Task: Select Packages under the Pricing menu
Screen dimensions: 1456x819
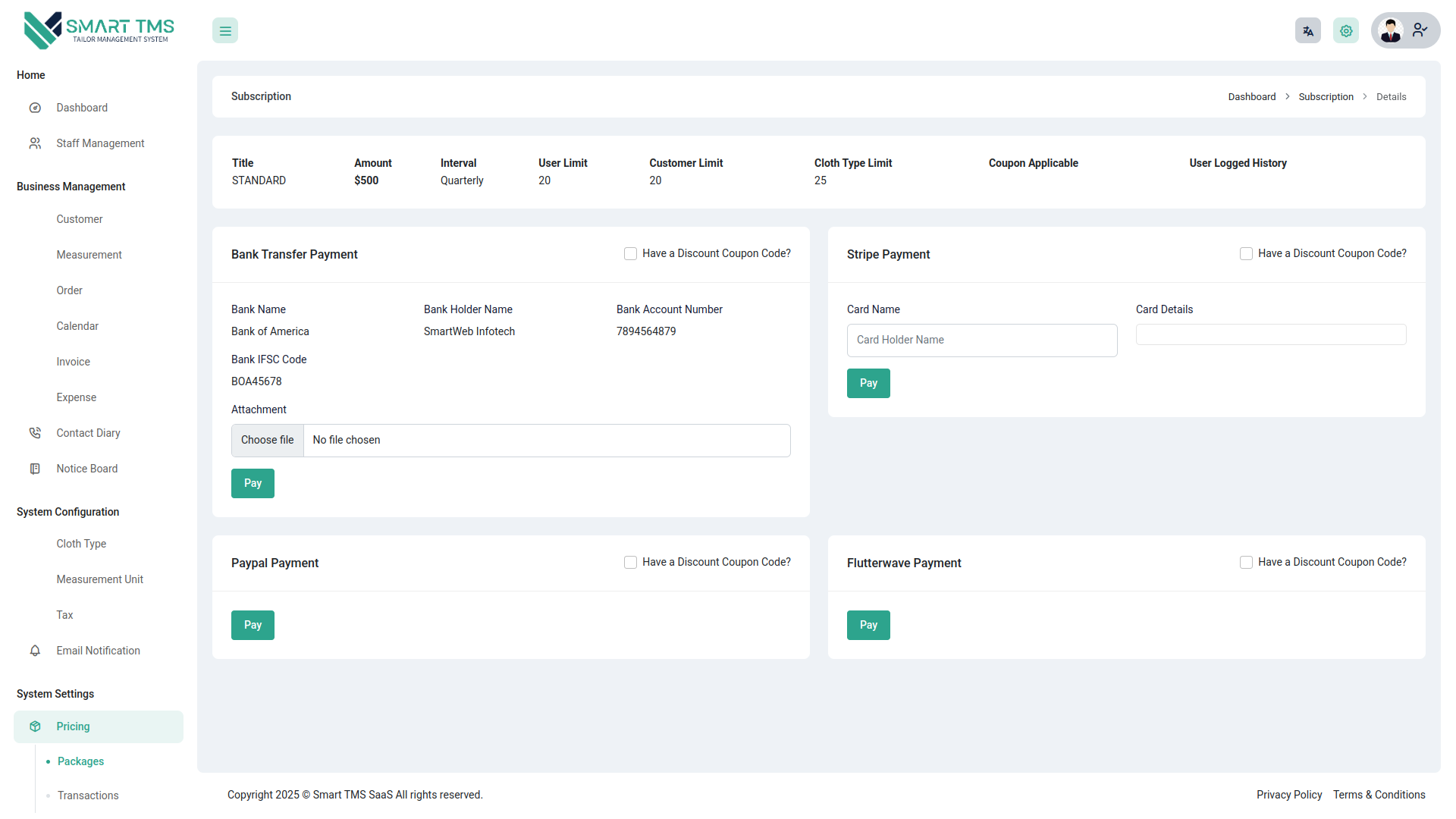Action: click(x=80, y=761)
